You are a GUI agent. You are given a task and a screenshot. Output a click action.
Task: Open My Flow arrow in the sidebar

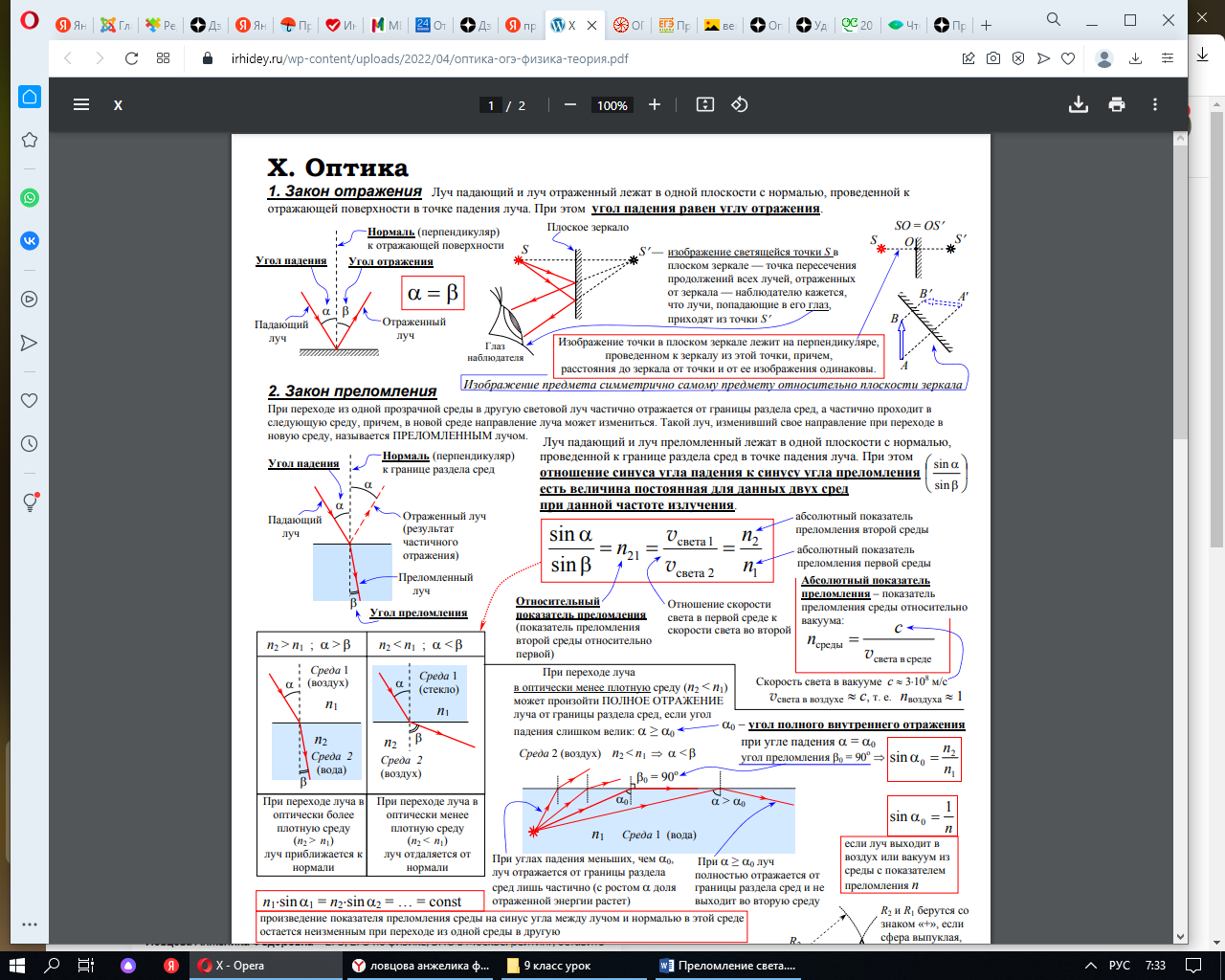click(30, 343)
